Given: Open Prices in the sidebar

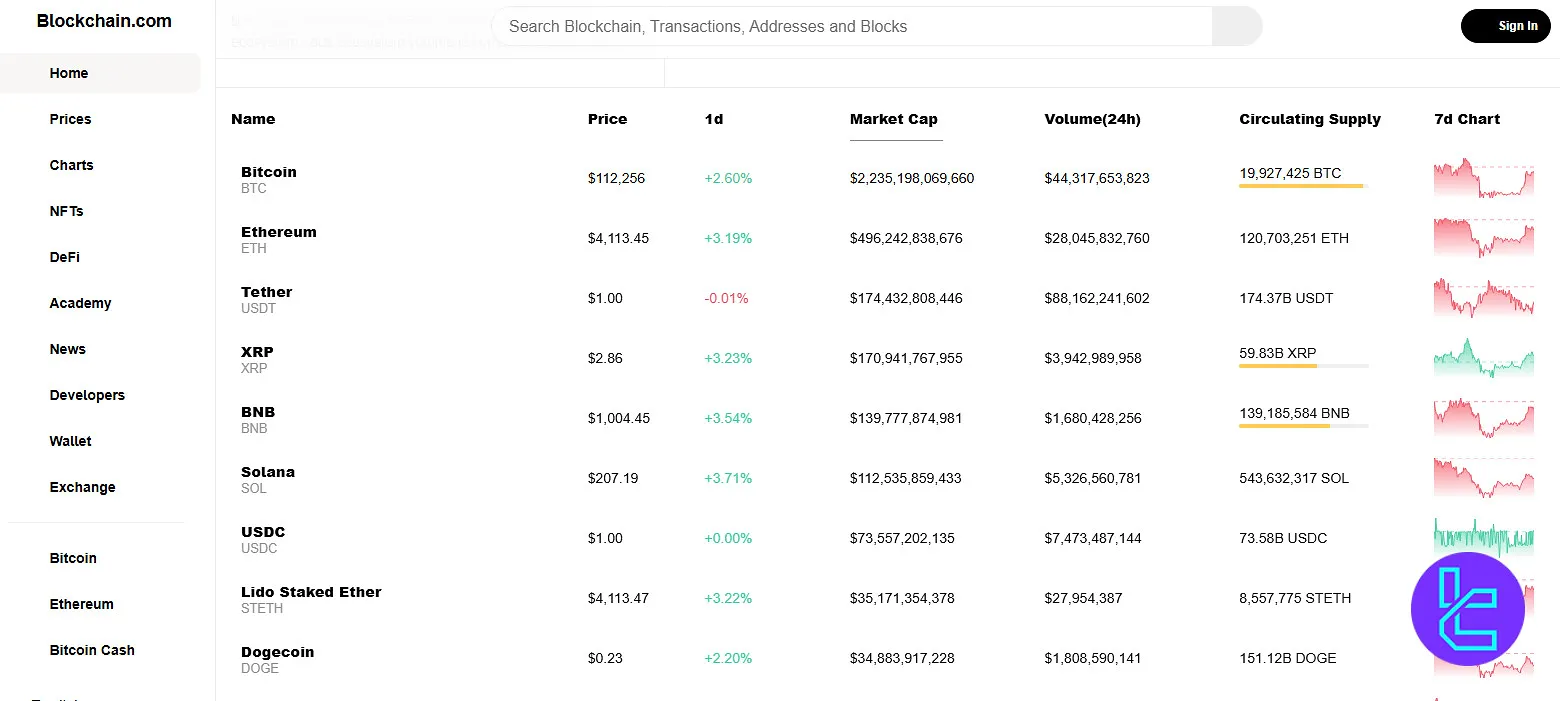Looking at the screenshot, I should click(x=70, y=119).
